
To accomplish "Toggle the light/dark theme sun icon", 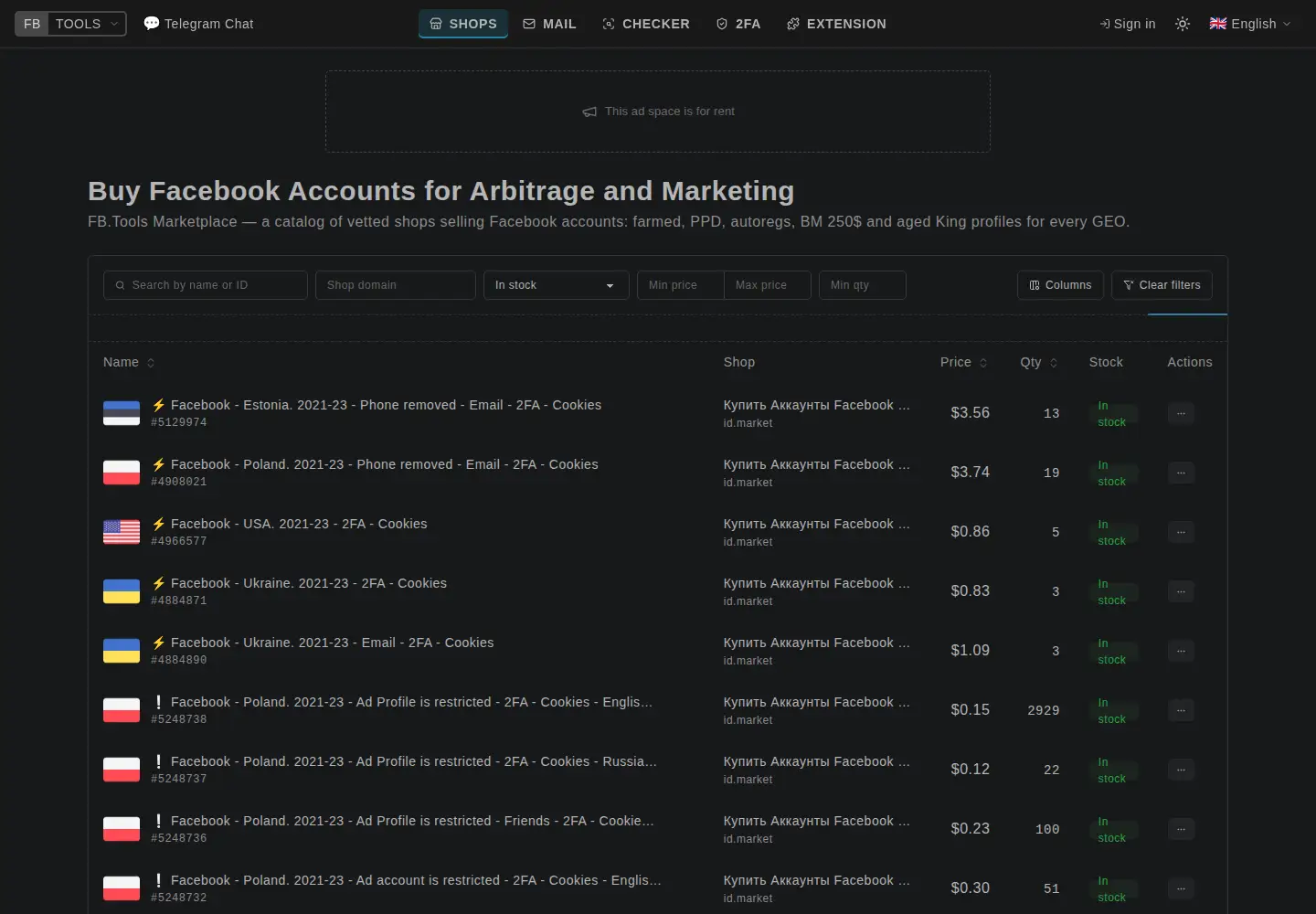I will [1183, 24].
